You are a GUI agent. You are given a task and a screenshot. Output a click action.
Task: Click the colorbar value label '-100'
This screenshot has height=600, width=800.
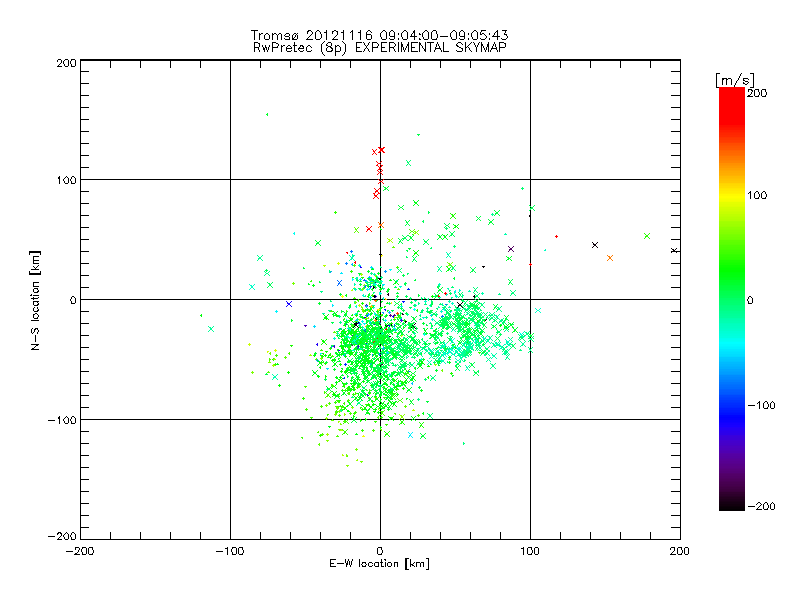[761, 405]
